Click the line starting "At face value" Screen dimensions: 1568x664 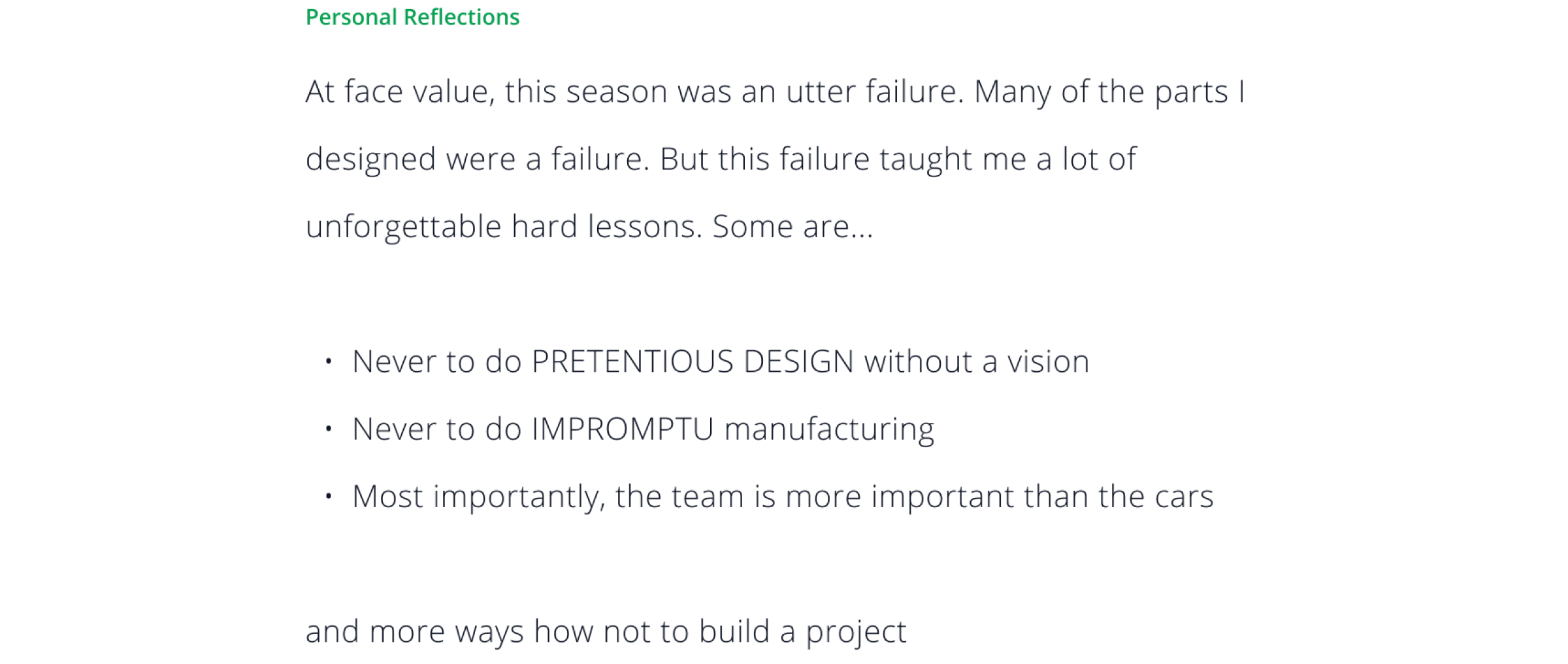click(x=775, y=91)
